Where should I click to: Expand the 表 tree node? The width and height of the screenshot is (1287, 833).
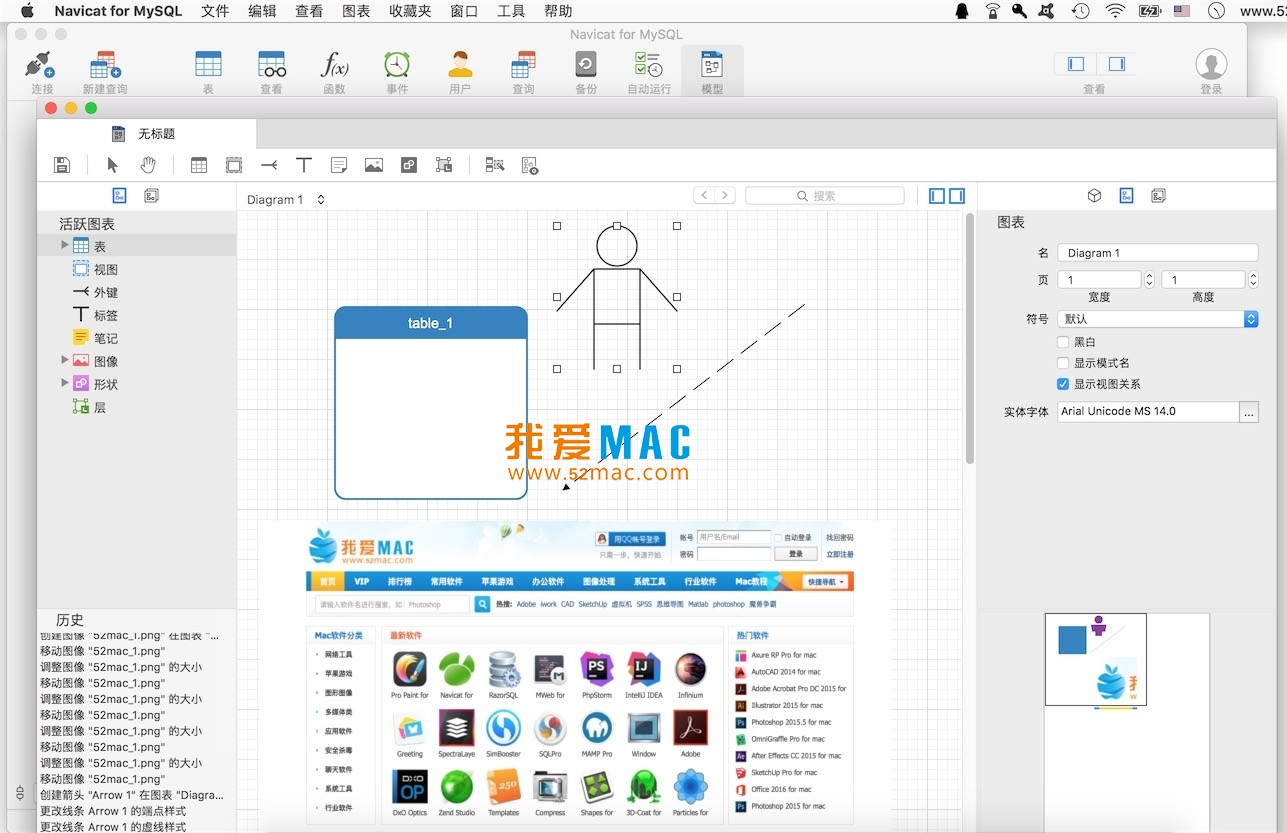[x=65, y=245]
